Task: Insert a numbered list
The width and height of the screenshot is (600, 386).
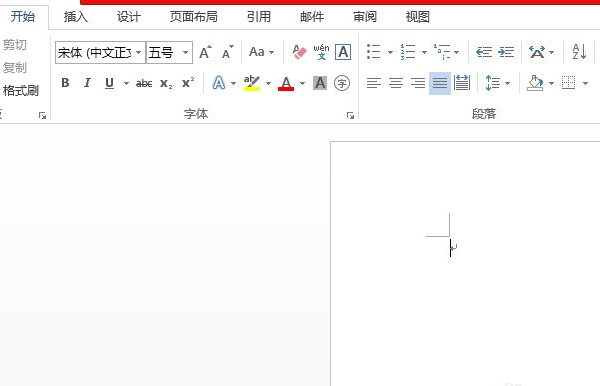Action: click(408, 52)
